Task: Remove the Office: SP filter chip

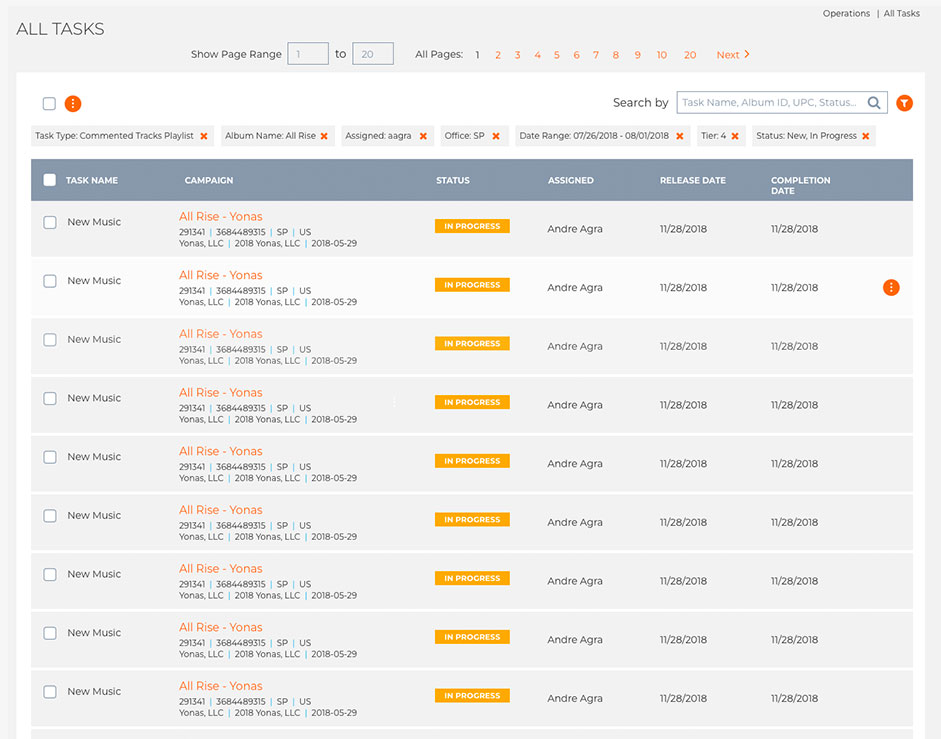Action: click(496, 136)
